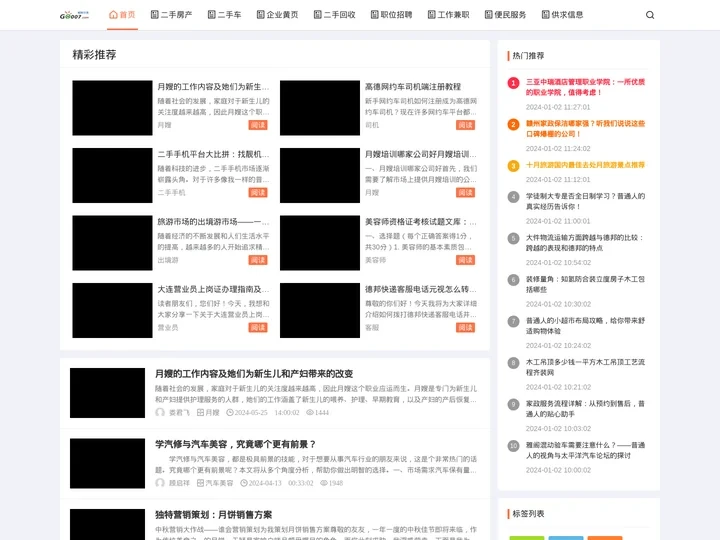Click 阅读 button for 二手手机平台大比拼
Image resolution: width=720 pixels, height=540 pixels.
258,192
